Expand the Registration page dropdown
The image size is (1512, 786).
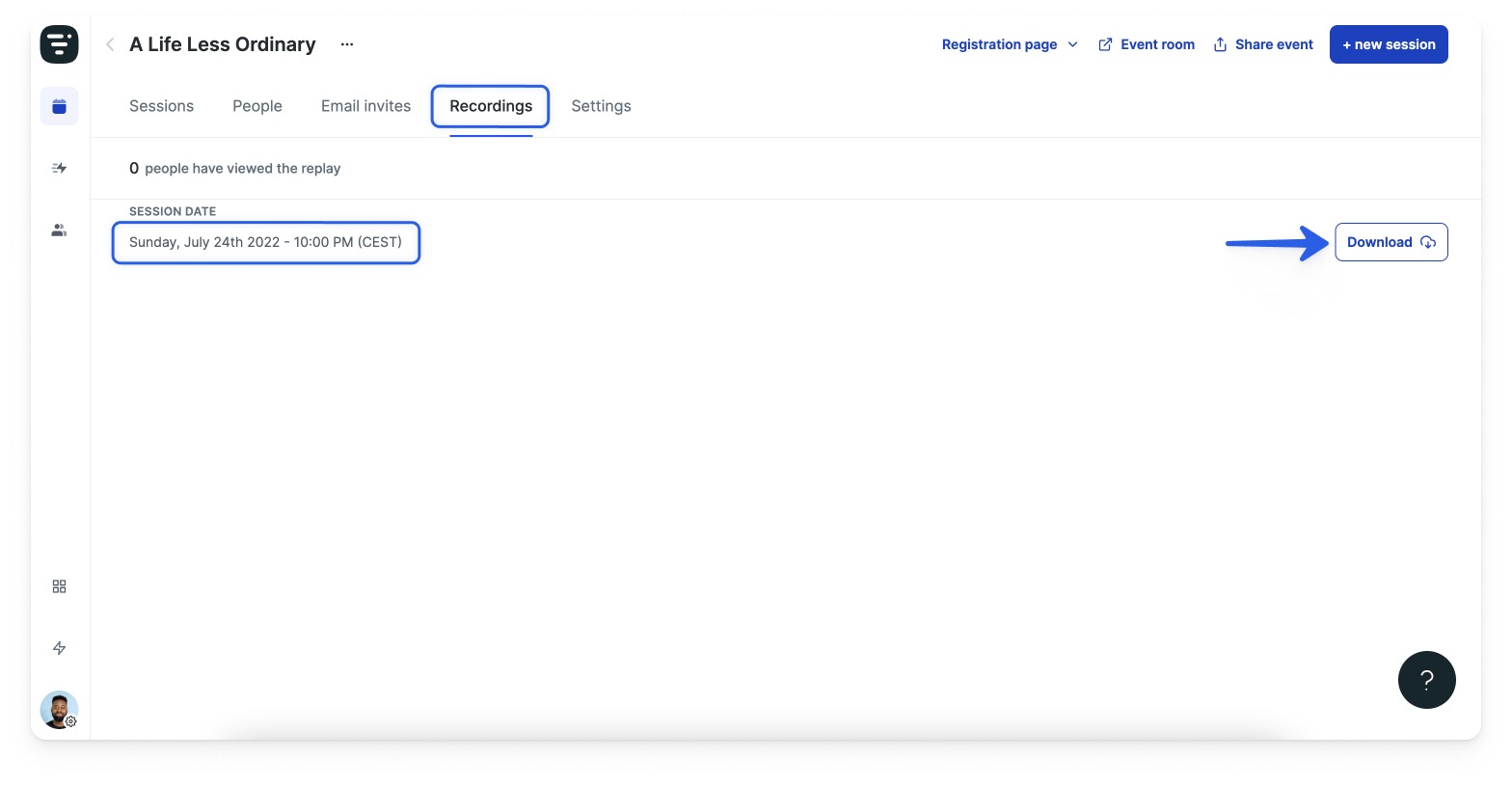1010,44
